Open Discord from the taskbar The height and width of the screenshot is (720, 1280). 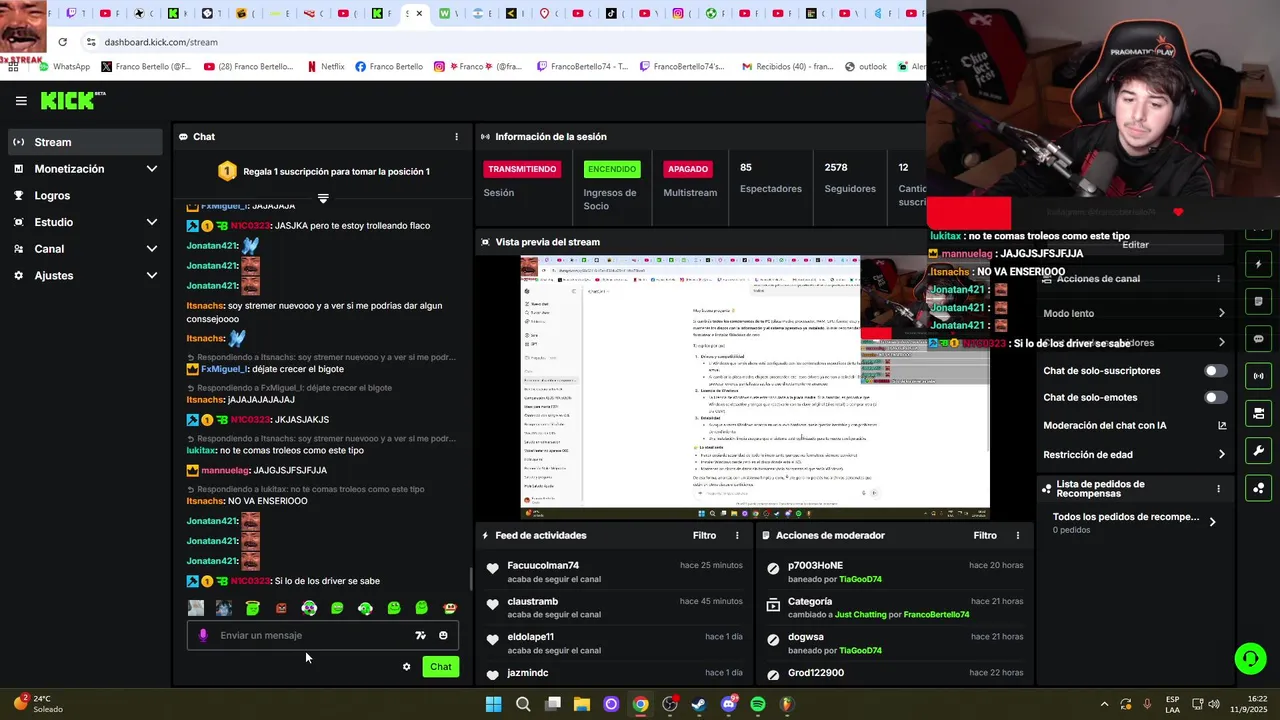[728, 704]
